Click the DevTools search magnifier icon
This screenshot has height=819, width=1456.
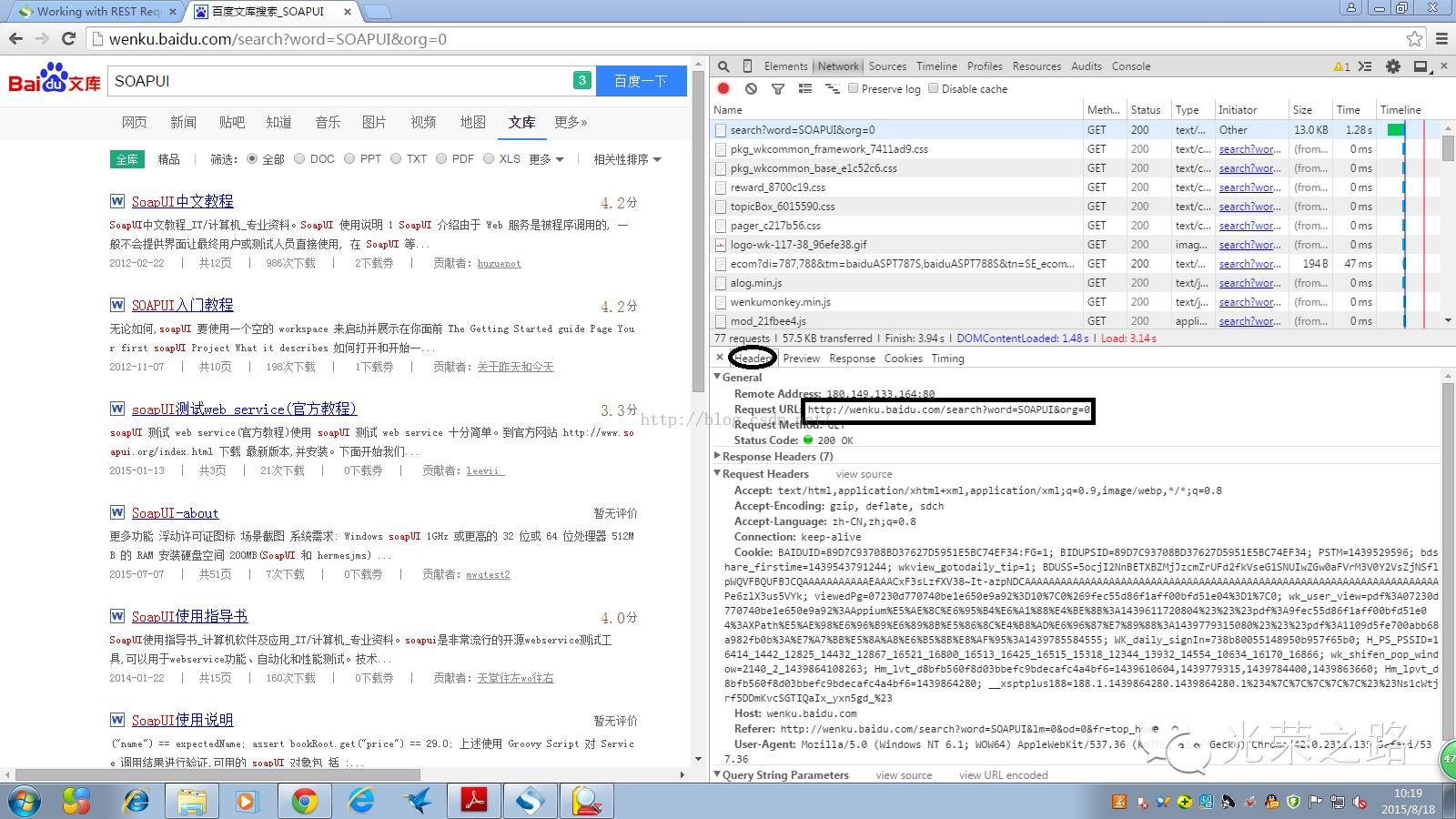[x=723, y=66]
